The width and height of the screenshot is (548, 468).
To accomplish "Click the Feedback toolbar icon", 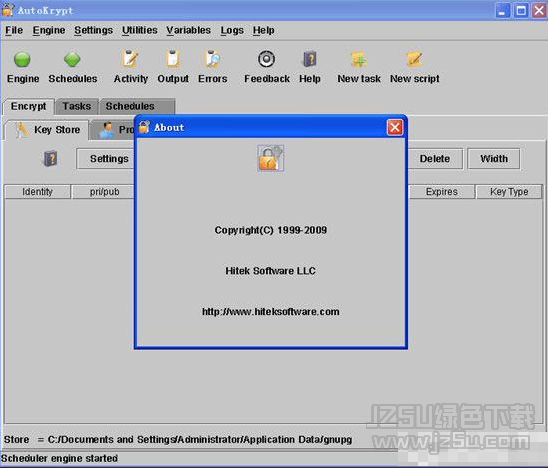I will (266, 59).
